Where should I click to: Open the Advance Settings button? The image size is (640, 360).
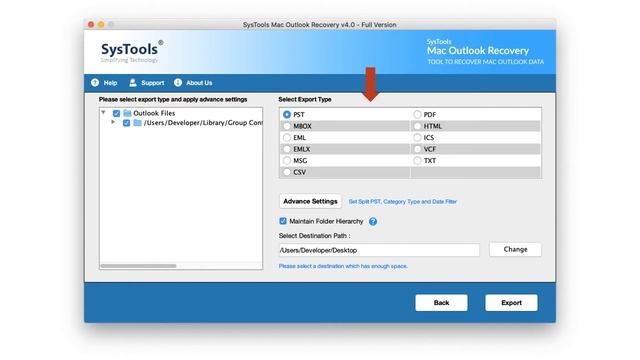(310, 201)
